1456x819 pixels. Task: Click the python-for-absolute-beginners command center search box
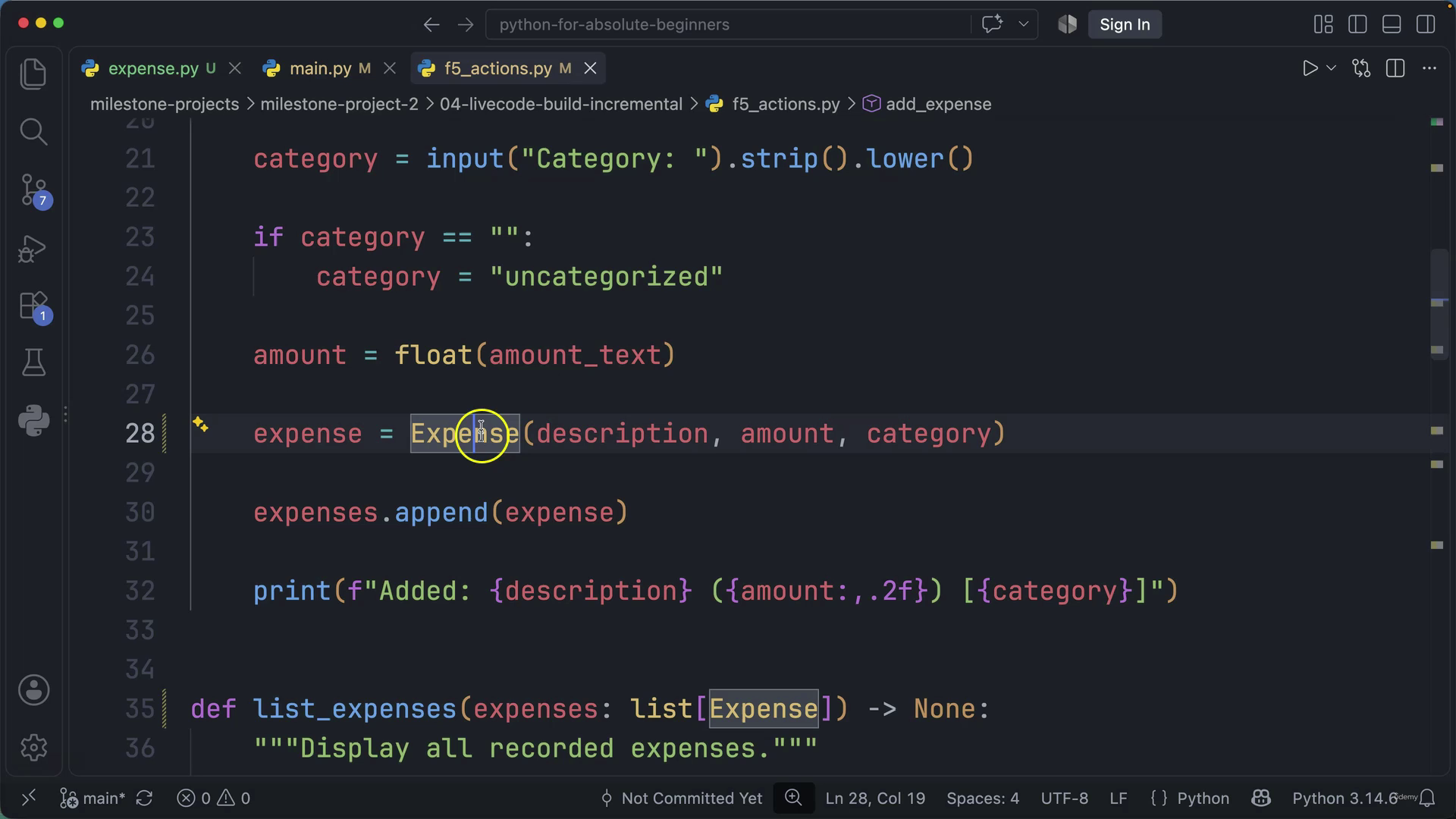728,24
